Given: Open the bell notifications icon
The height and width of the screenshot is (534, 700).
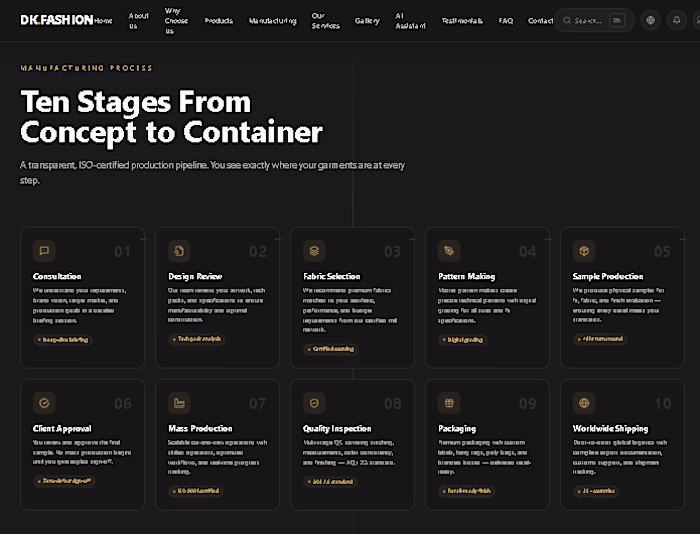Looking at the screenshot, I should (677, 20).
